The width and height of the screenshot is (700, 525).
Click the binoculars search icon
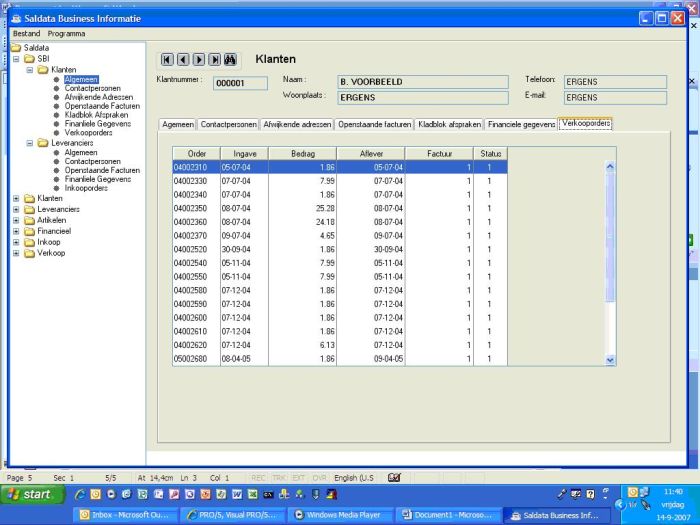[x=230, y=60]
